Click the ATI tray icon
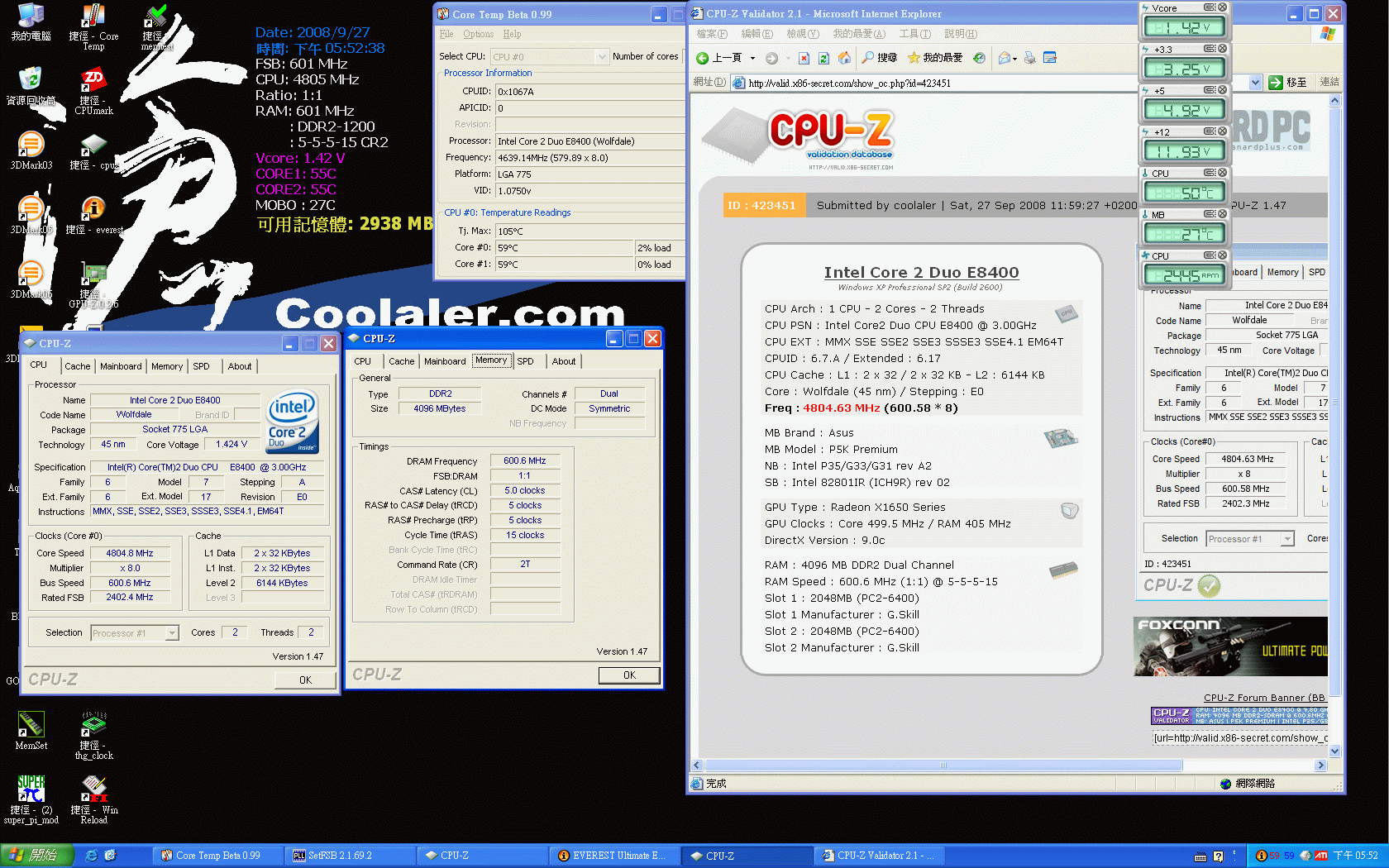Screen dimensions: 1389x868 pos(1321,856)
